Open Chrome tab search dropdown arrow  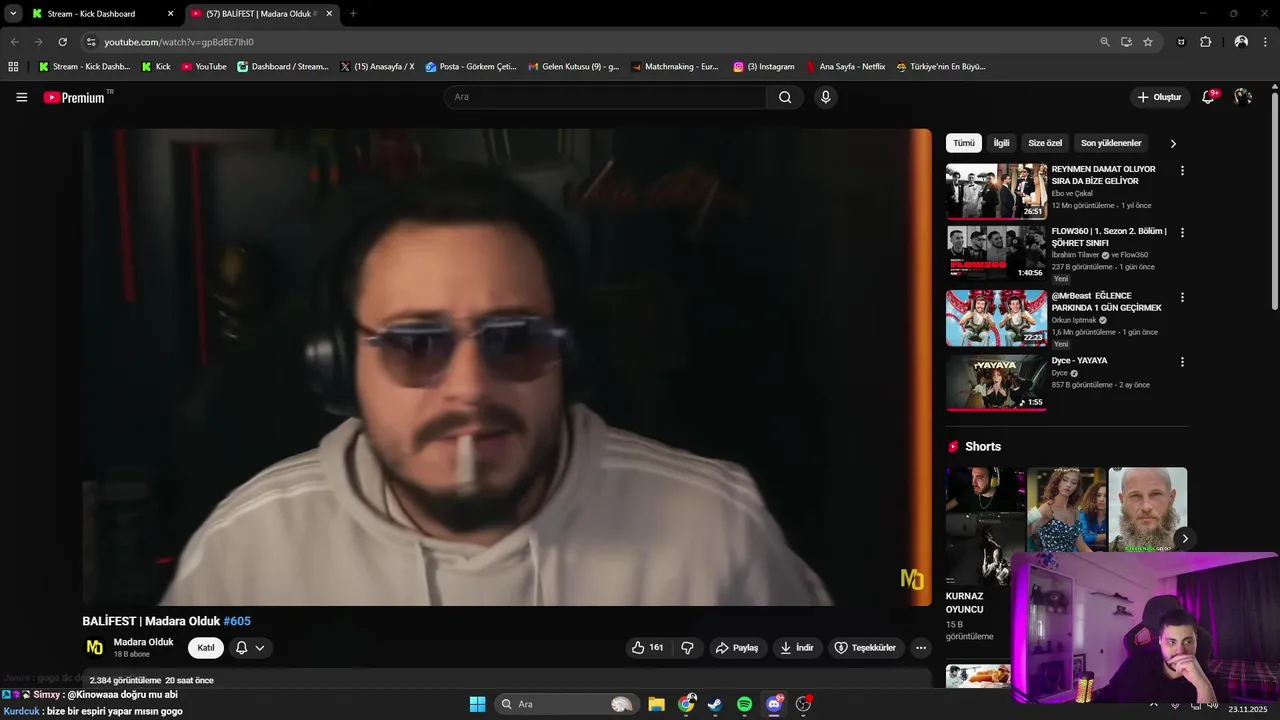pyautogui.click(x=13, y=14)
